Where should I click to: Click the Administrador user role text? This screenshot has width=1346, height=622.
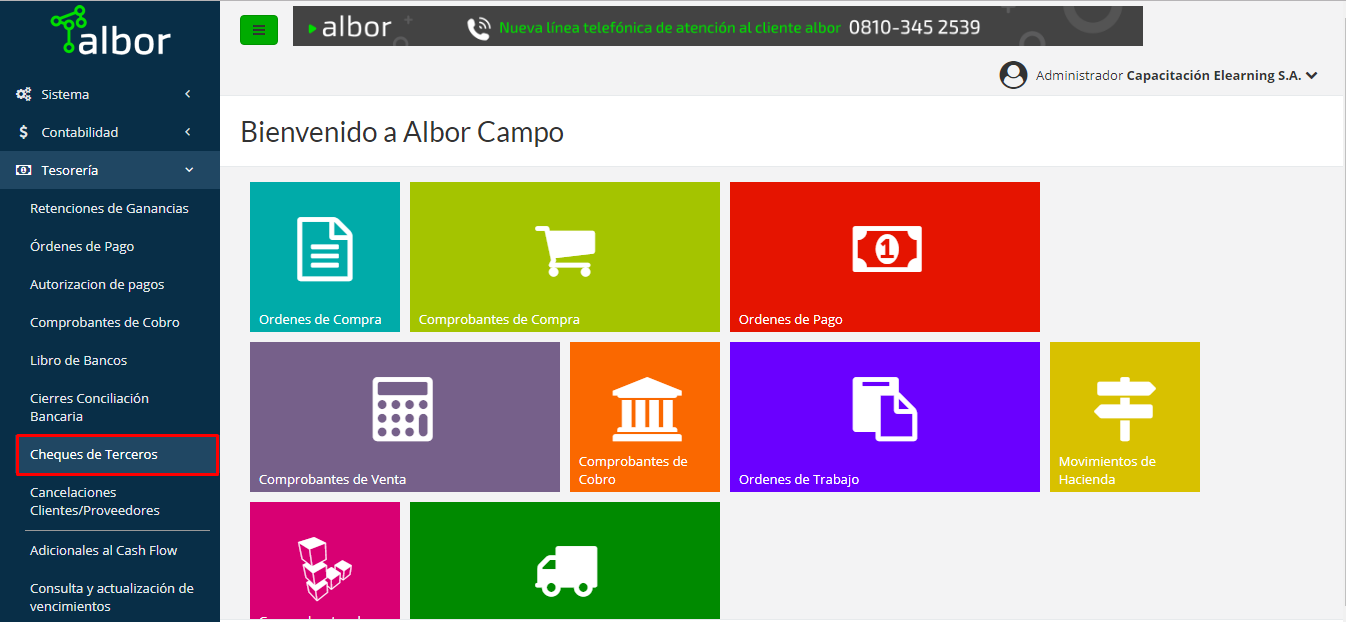pos(1079,75)
